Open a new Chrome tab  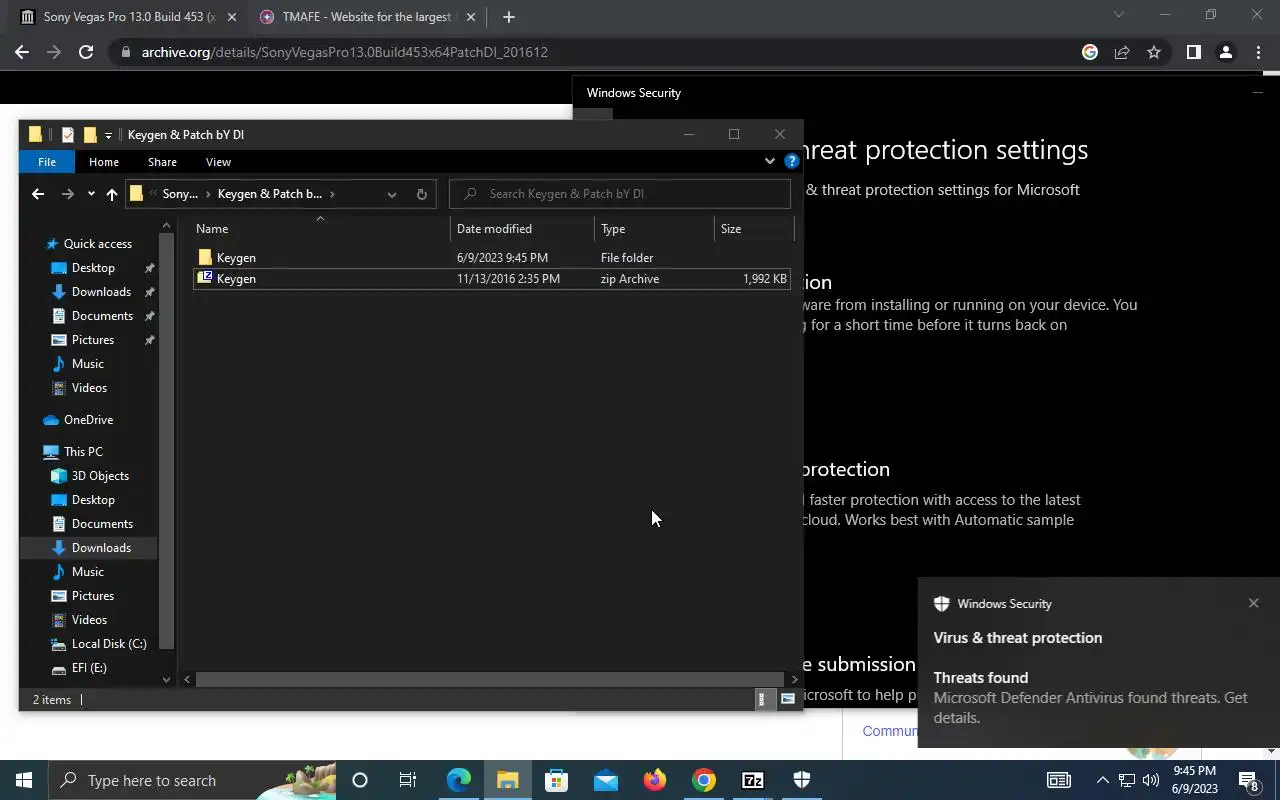pyautogui.click(x=508, y=17)
